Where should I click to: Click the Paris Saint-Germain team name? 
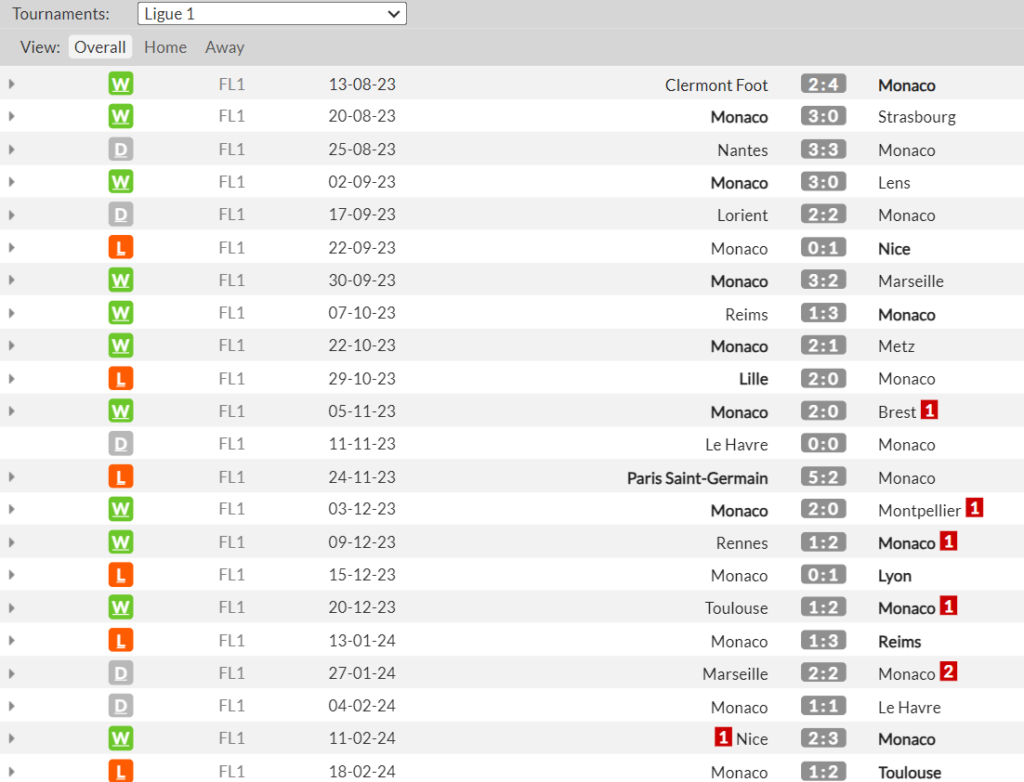point(697,478)
